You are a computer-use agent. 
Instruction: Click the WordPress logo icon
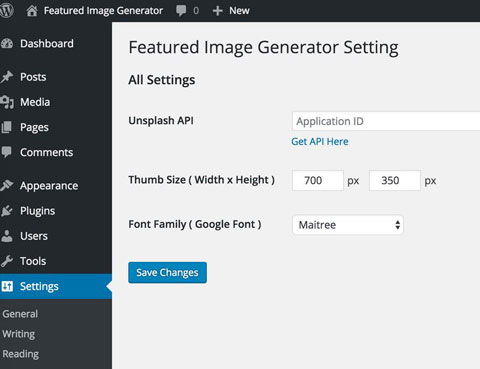(x=6, y=10)
